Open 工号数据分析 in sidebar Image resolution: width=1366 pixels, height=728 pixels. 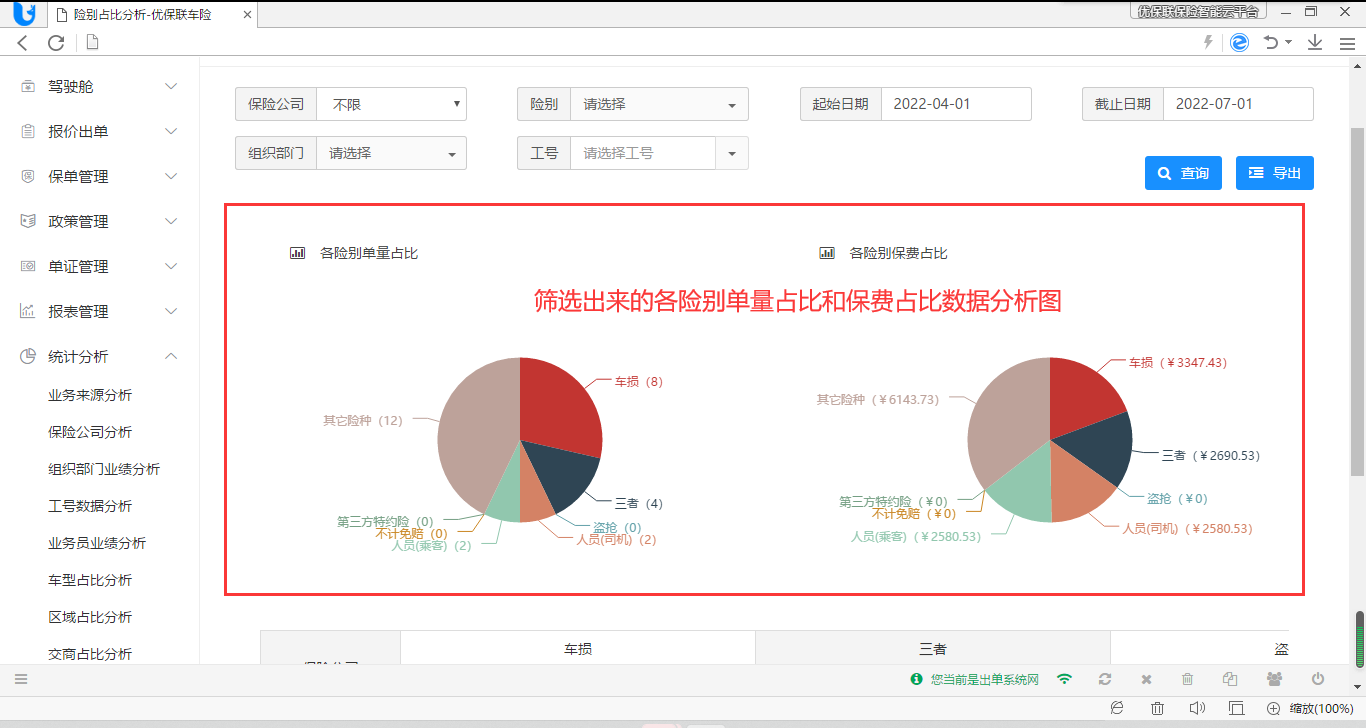pos(90,506)
